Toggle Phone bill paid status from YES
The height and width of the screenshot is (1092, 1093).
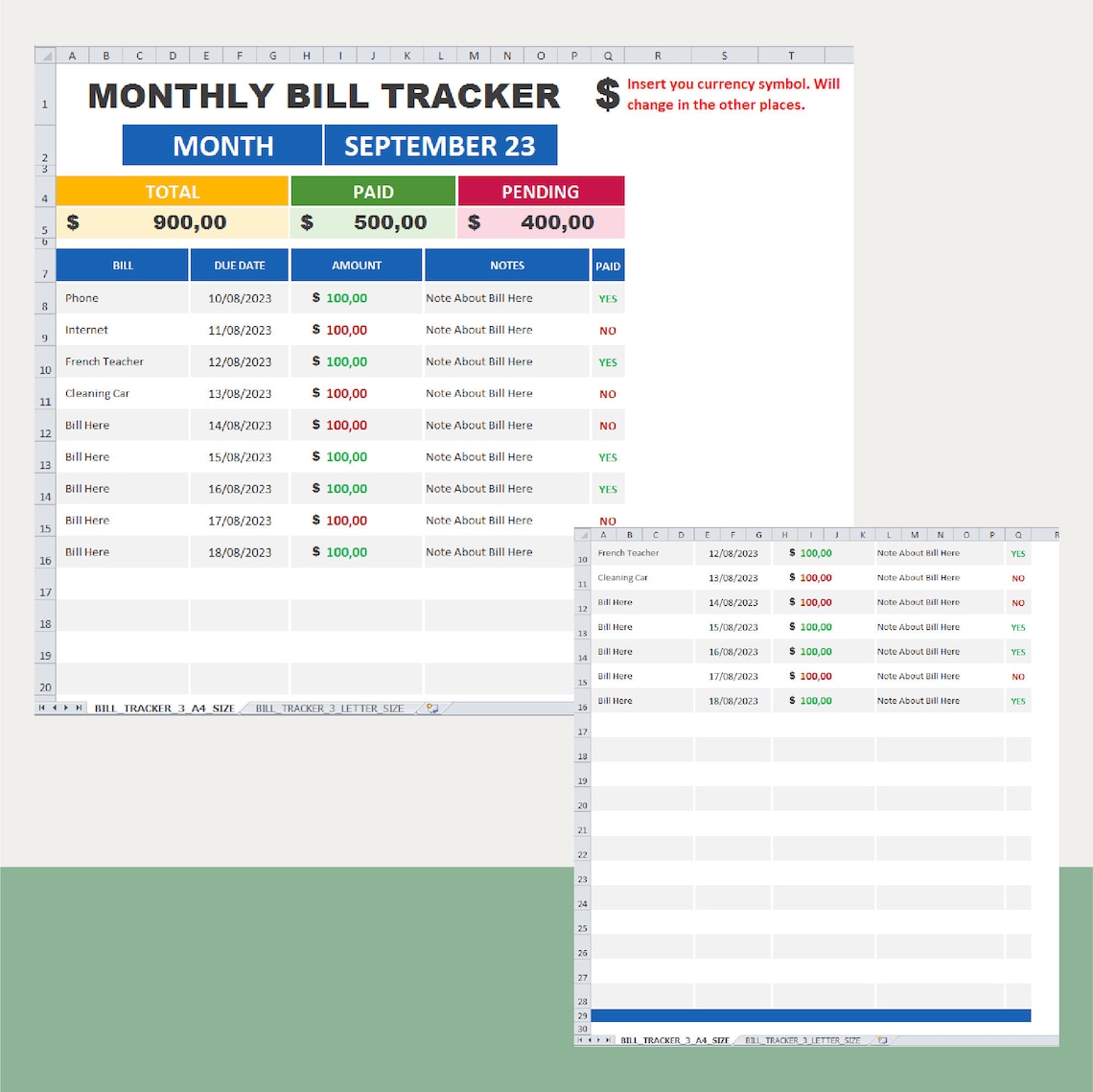pyautogui.click(x=607, y=298)
